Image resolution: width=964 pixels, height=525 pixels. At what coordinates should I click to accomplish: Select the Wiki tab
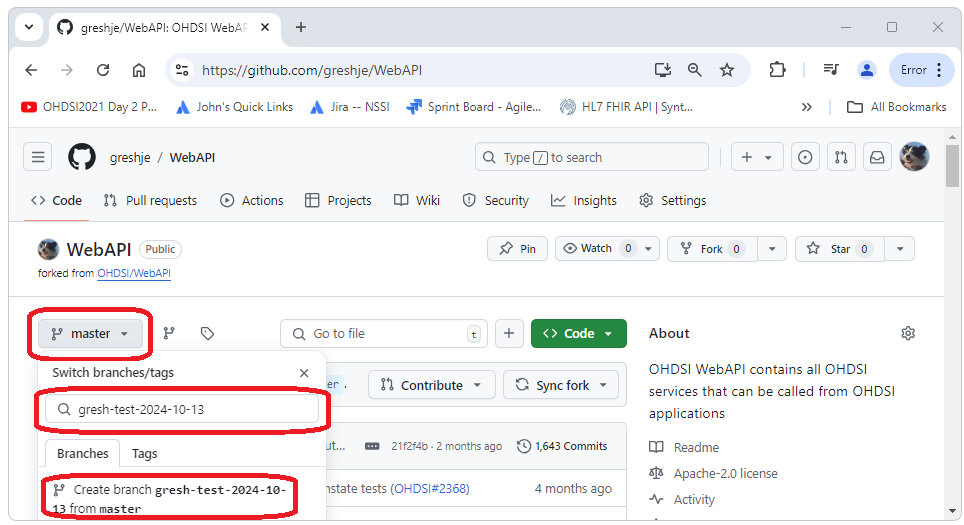417,200
